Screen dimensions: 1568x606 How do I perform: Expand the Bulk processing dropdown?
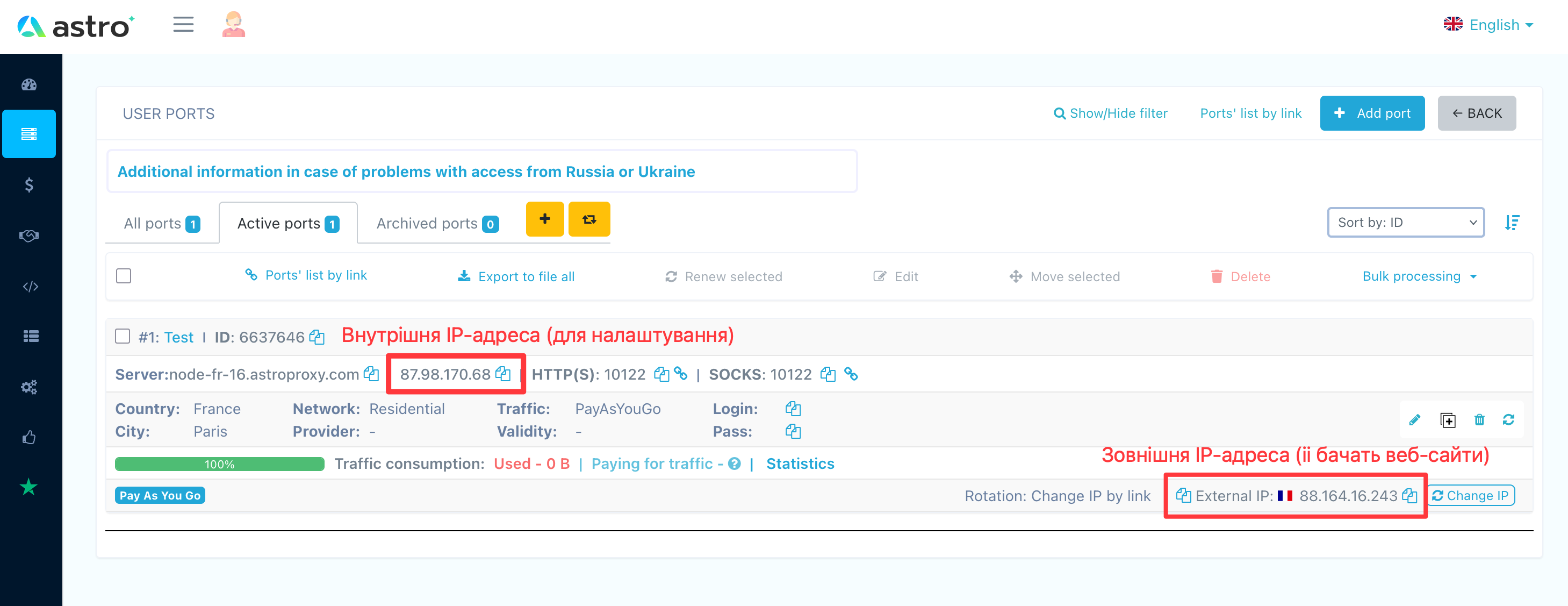tap(1420, 276)
